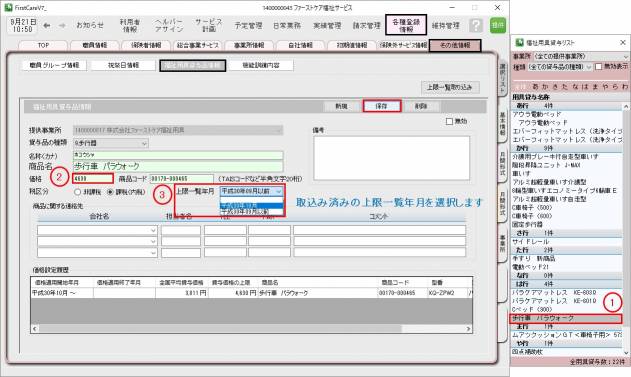
Task: Click the 商品コード input field
Action: (x=181, y=179)
